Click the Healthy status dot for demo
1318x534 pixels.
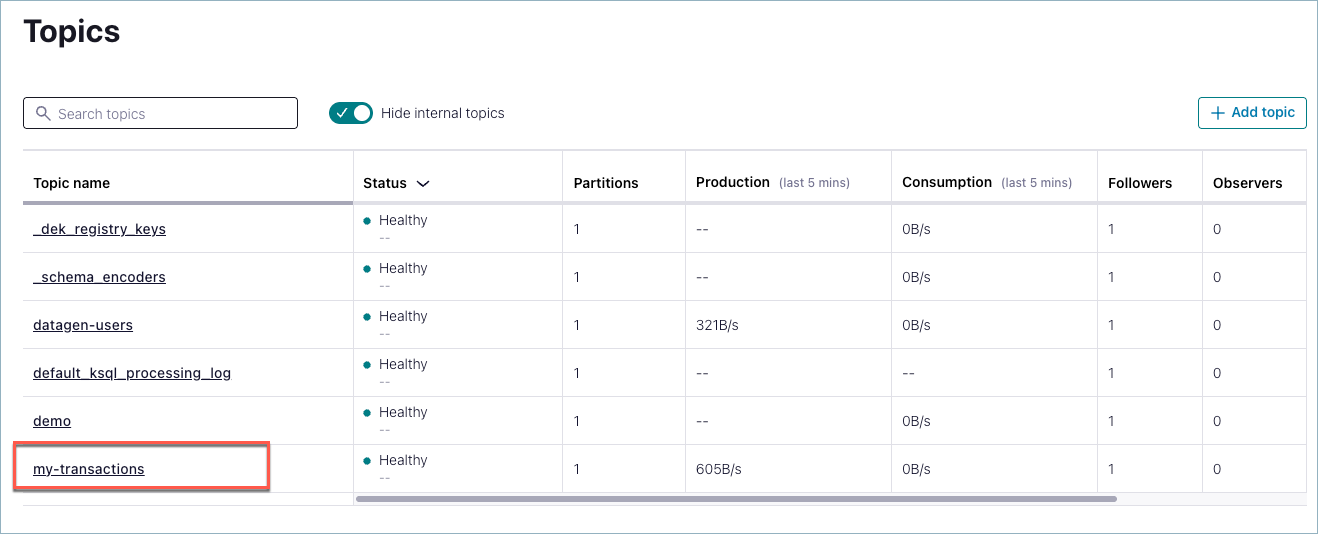click(x=367, y=413)
